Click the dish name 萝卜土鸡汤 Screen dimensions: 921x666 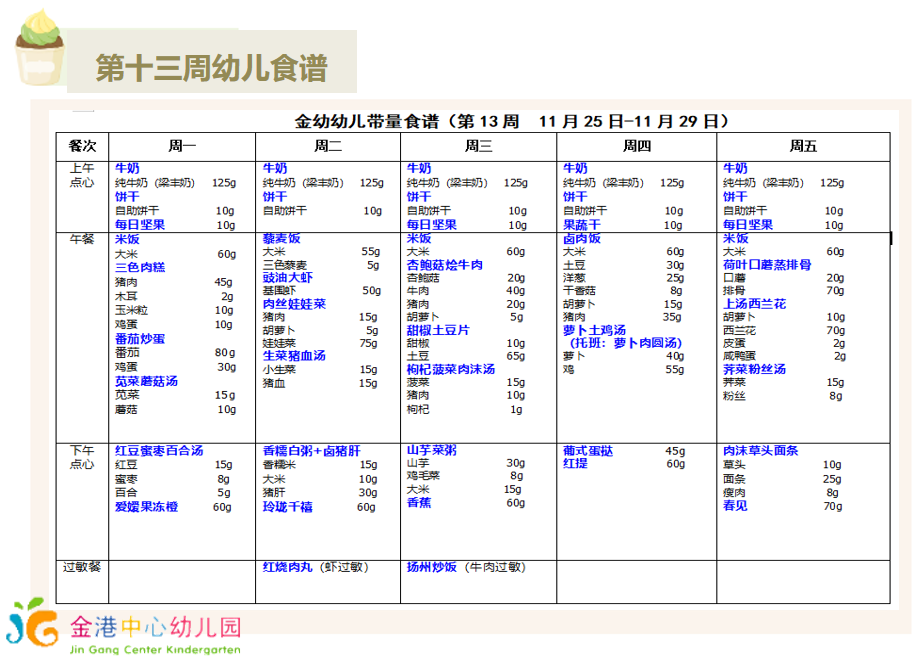(x=594, y=330)
